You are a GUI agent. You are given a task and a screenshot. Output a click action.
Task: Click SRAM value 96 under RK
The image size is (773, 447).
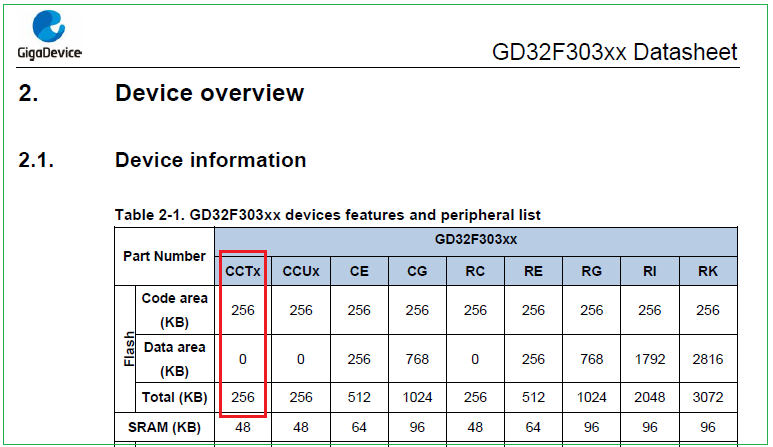(x=708, y=427)
